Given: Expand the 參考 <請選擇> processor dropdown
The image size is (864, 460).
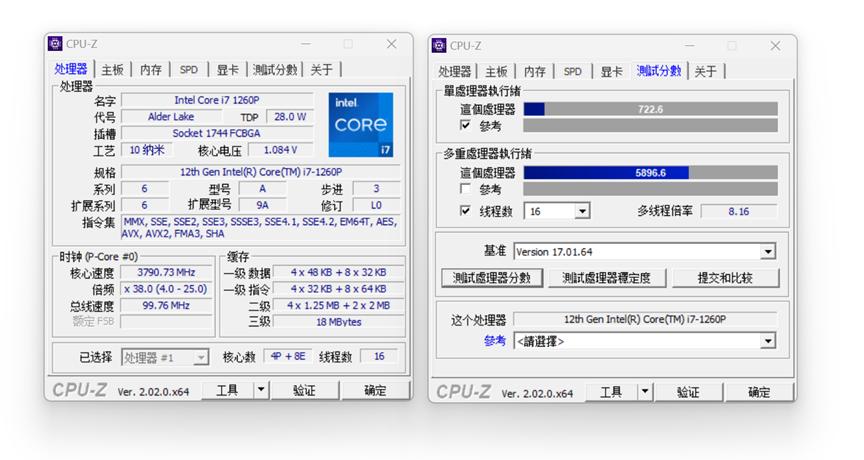Looking at the screenshot, I should (x=768, y=341).
